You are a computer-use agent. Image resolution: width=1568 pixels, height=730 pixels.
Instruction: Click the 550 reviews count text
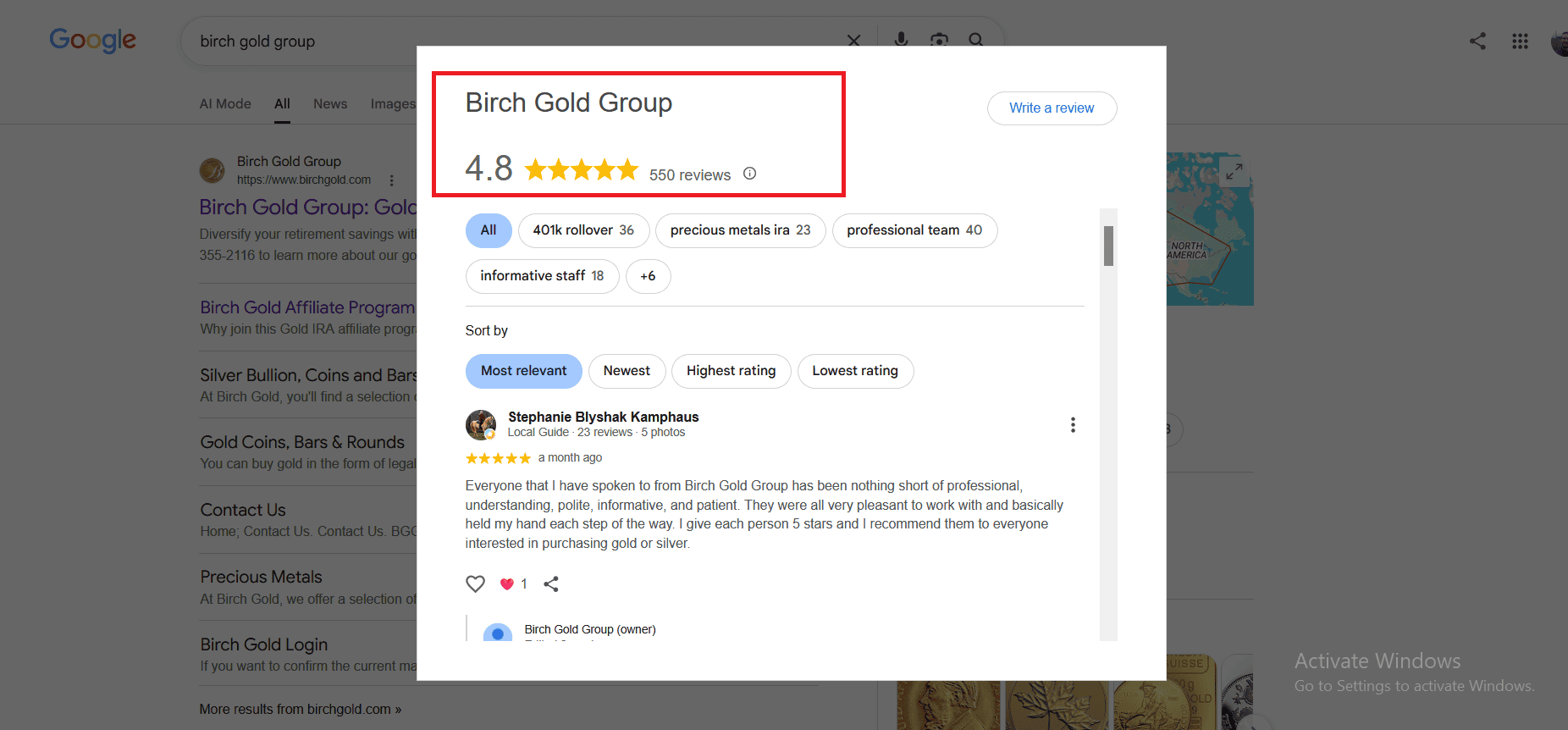(x=690, y=175)
